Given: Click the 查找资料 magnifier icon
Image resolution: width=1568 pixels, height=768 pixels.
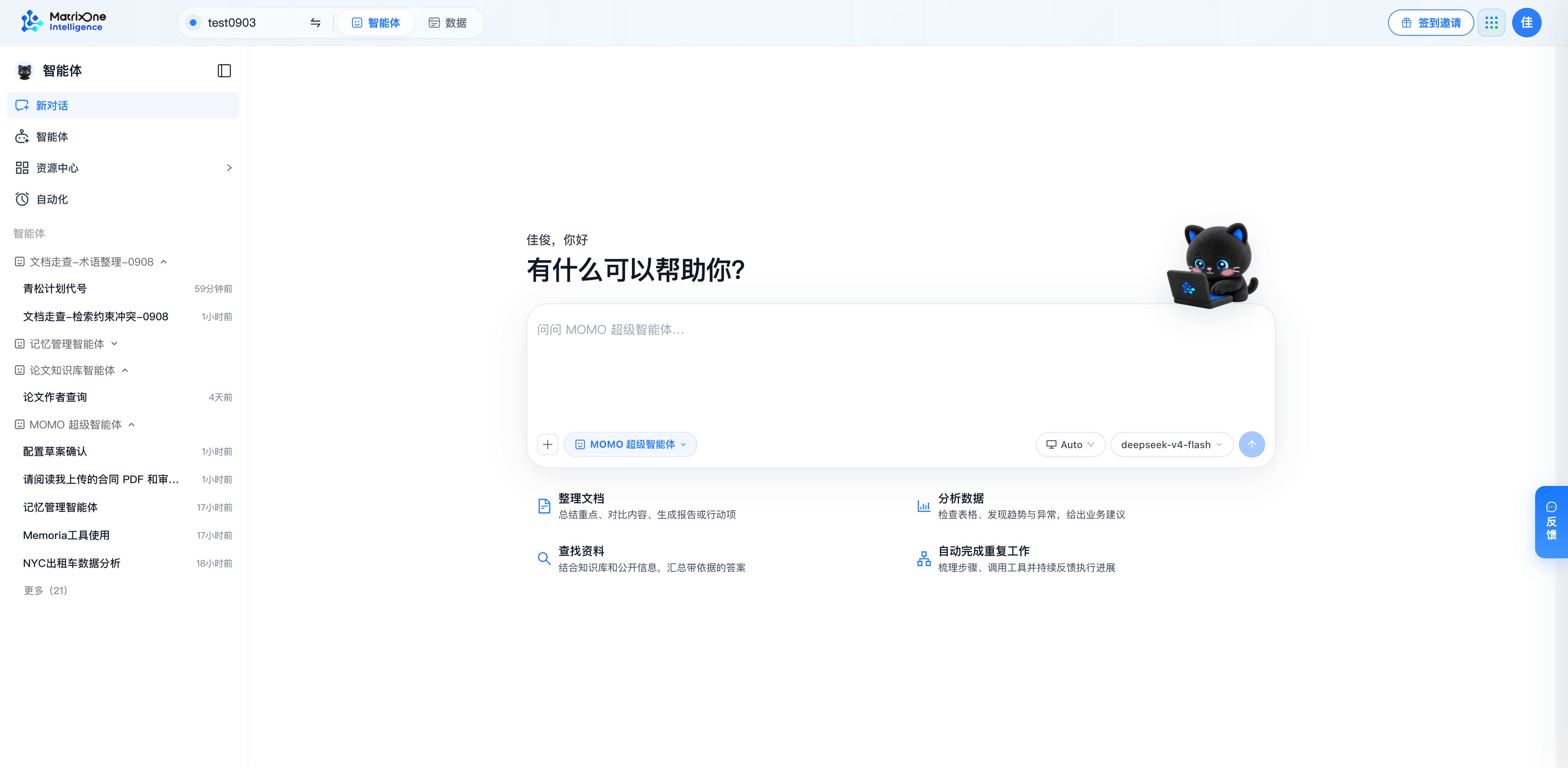Looking at the screenshot, I should pyautogui.click(x=544, y=558).
